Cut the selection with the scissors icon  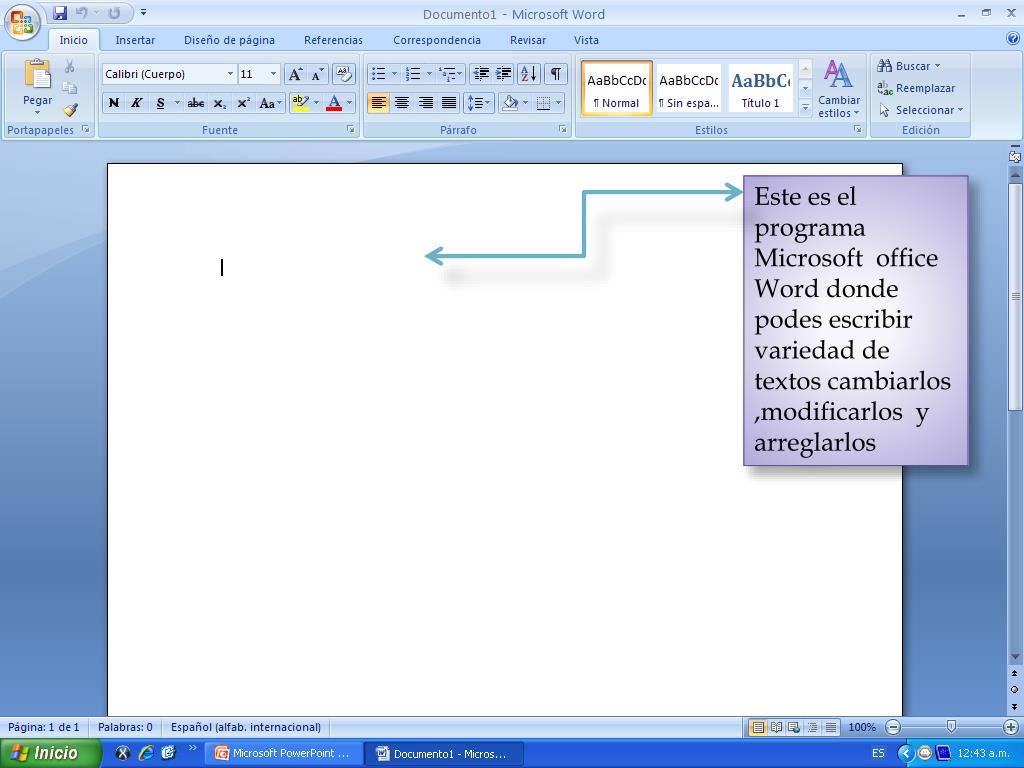[70, 67]
